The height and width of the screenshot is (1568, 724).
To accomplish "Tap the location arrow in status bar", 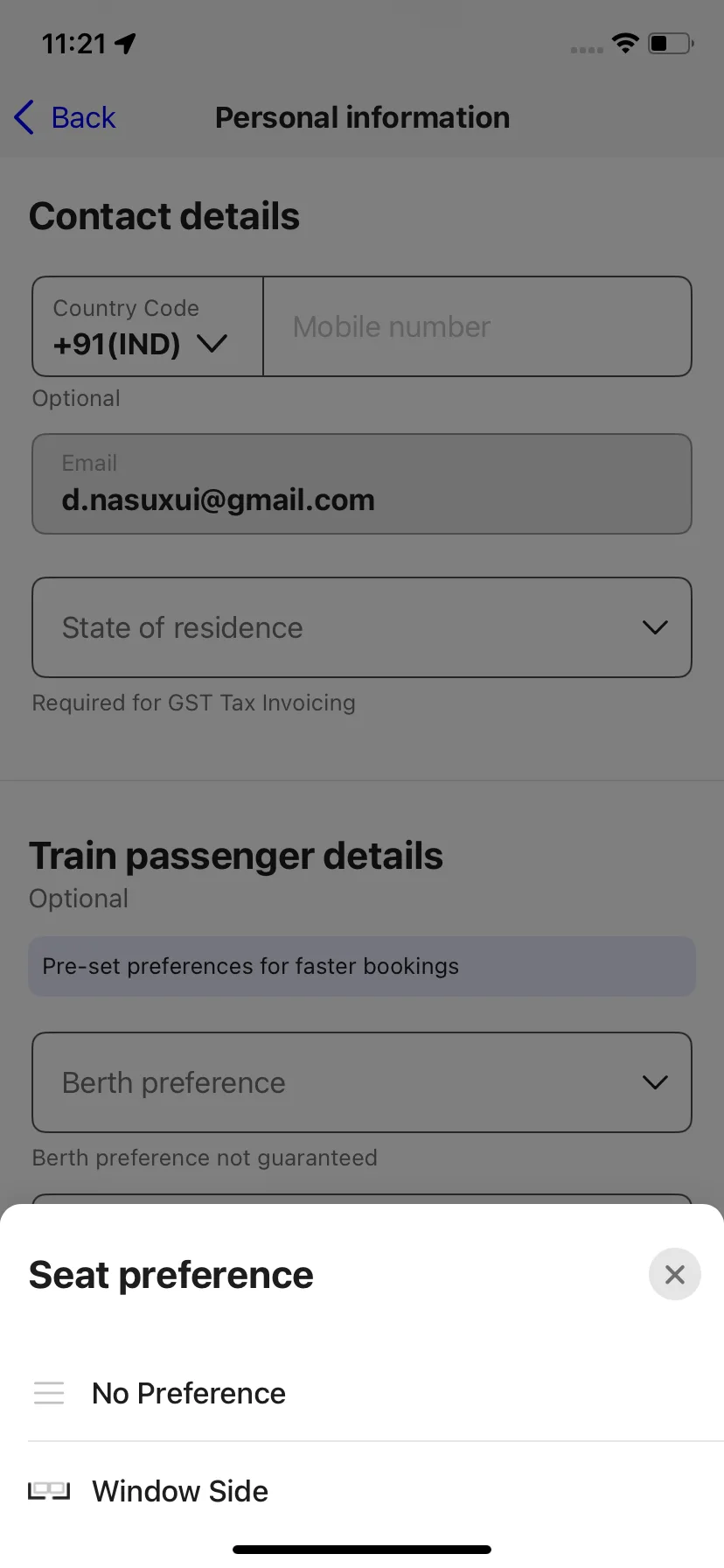I will tap(126, 43).
